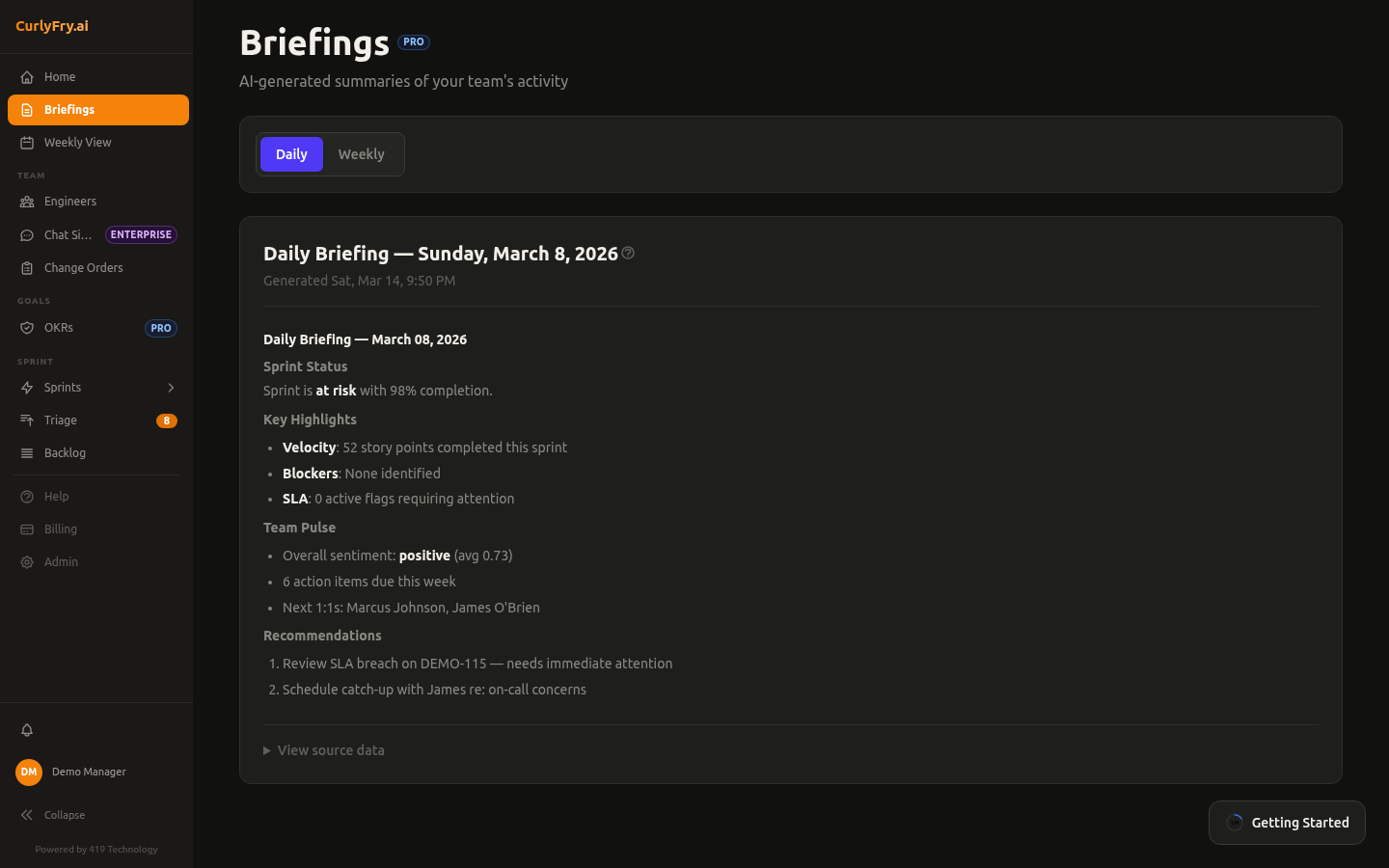Open the Getting Started panel
The image size is (1389, 868).
(x=1287, y=823)
